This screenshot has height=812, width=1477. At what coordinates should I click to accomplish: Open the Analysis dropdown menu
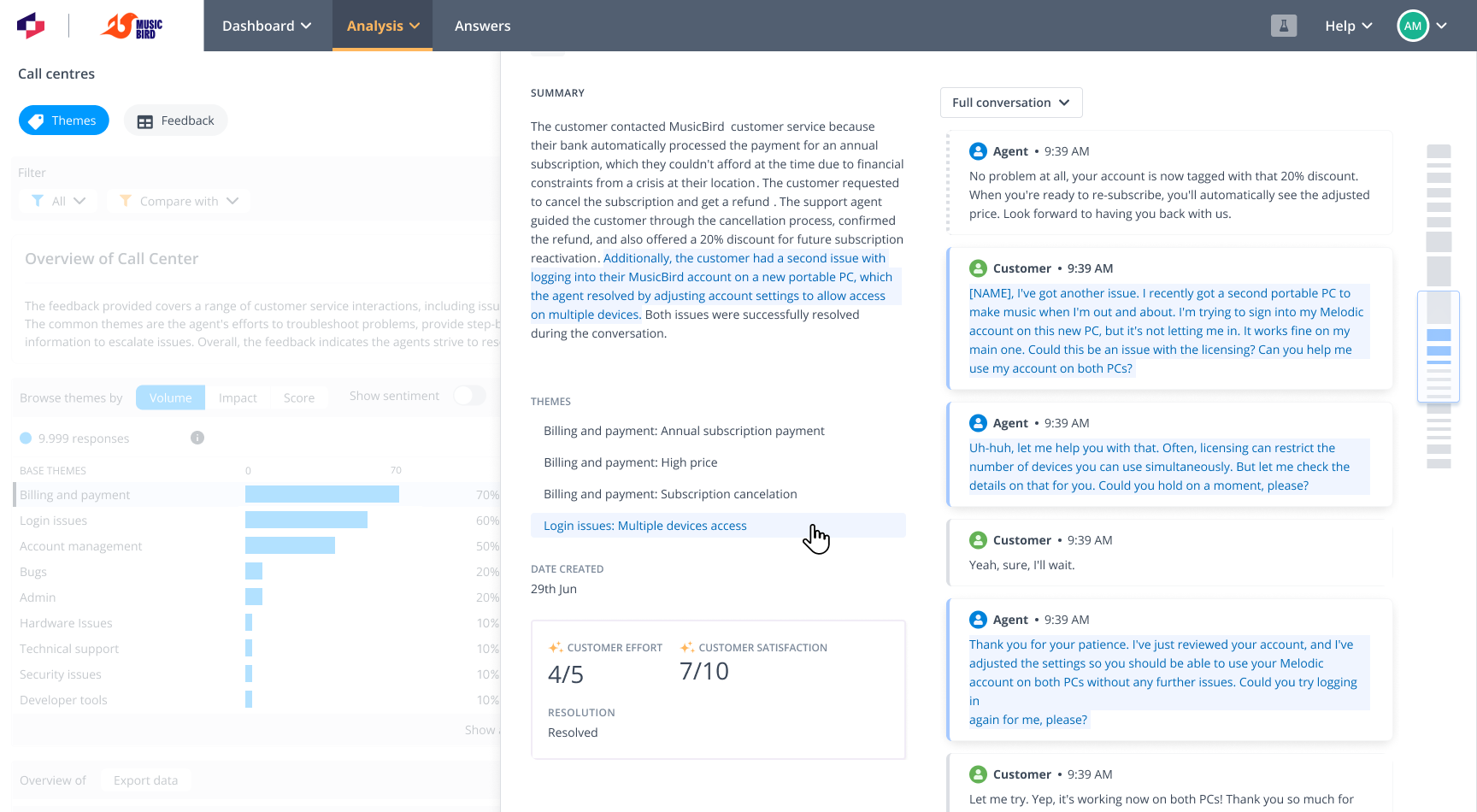click(x=383, y=26)
